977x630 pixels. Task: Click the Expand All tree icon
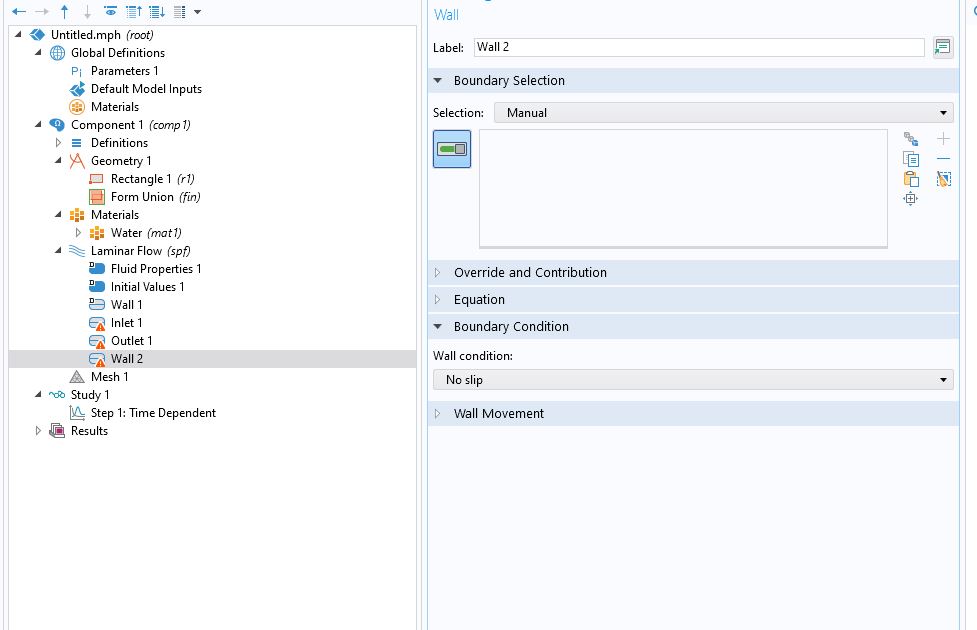point(156,12)
